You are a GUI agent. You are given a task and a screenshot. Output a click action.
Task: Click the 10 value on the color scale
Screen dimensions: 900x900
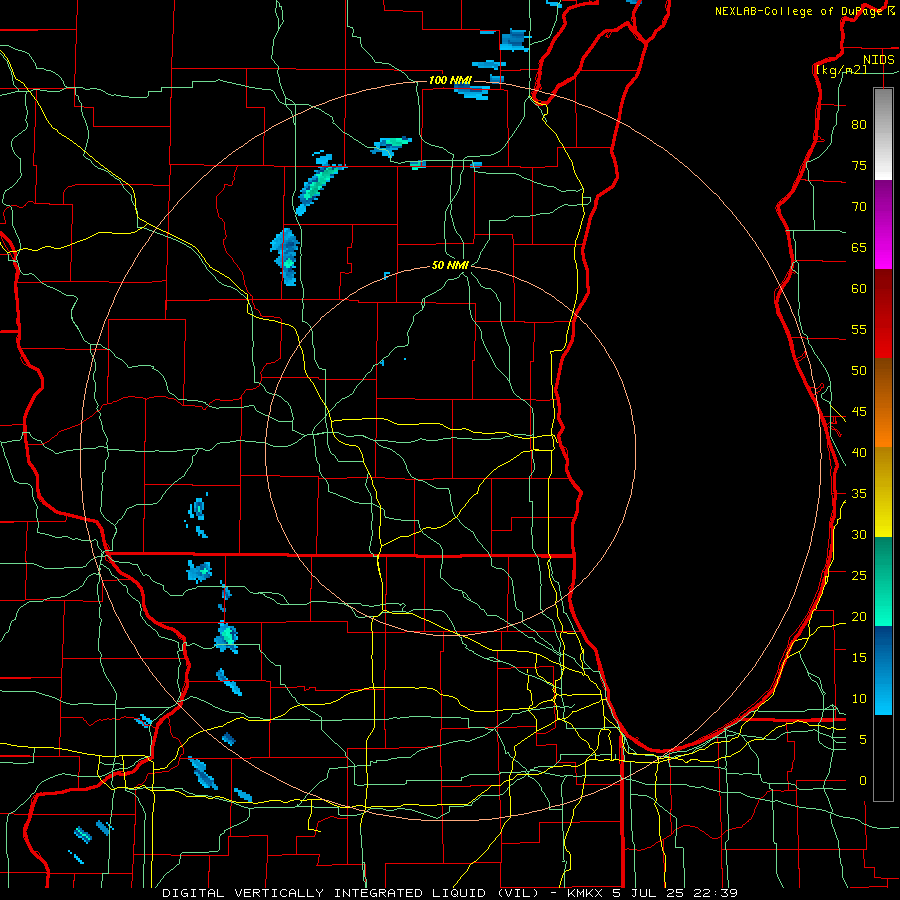pyautogui.click(x=859, y=699)
